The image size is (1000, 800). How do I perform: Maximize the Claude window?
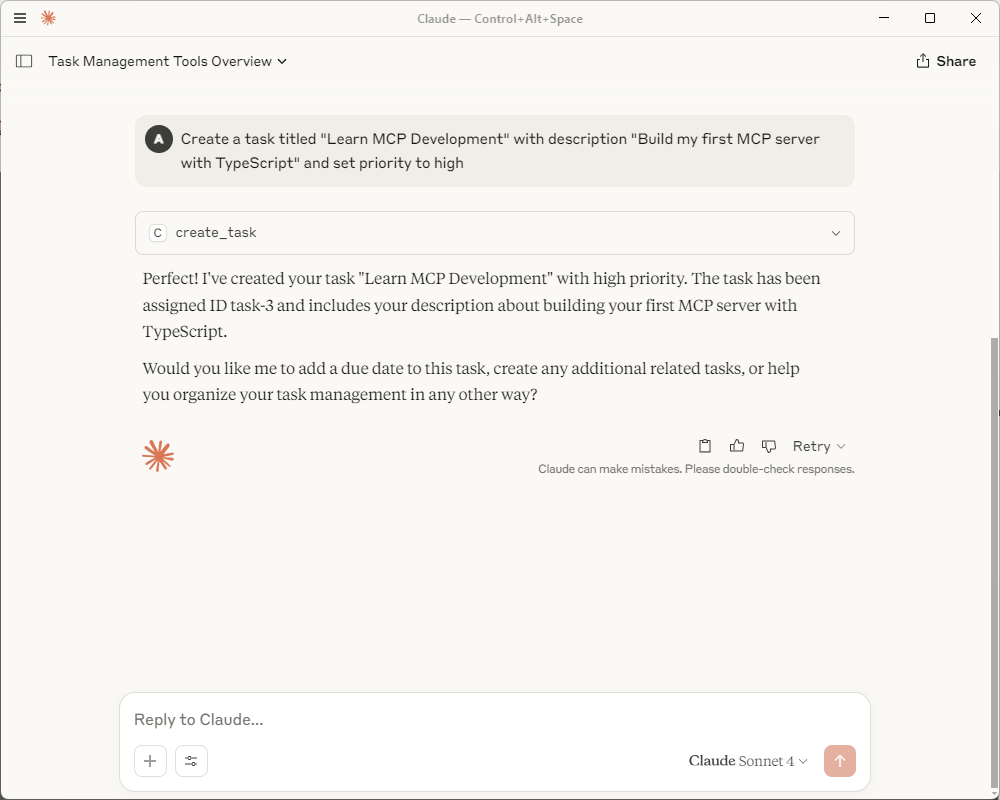point(930,18)
